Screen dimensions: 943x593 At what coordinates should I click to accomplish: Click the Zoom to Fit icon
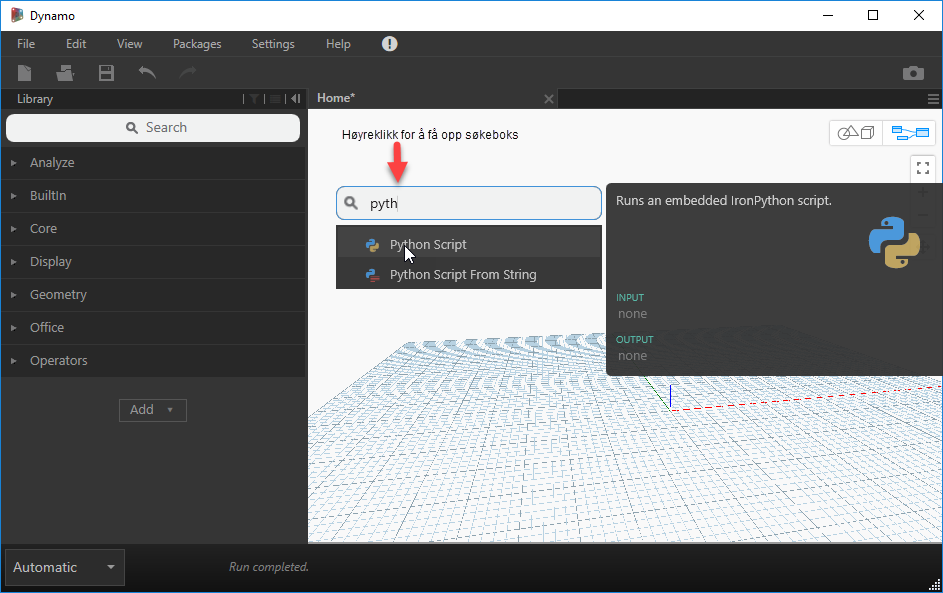tap(923, 167)
